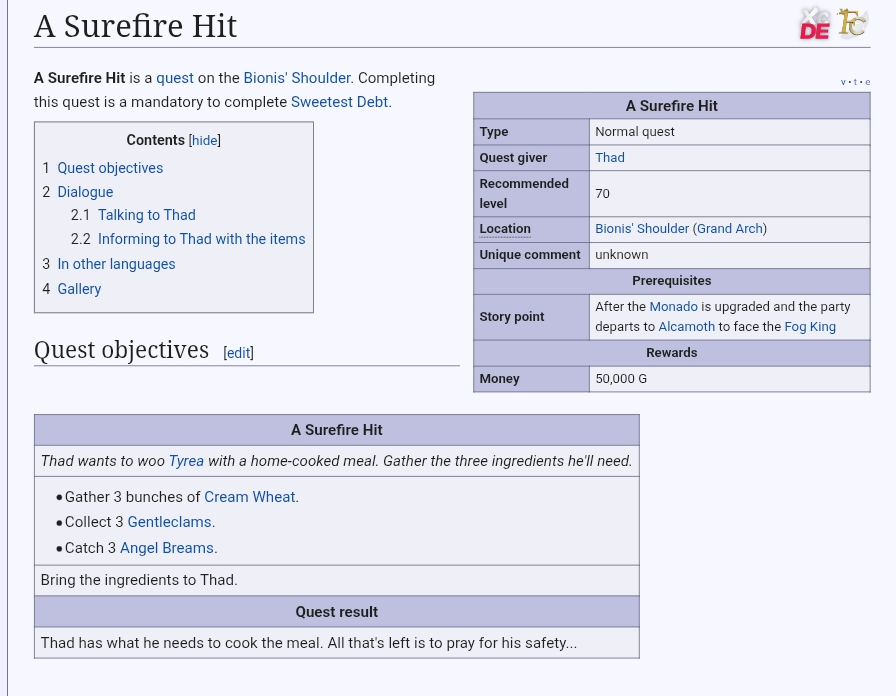Open the Future Connected icon
The image size is (896, 696).
click(x=853, y=23)
